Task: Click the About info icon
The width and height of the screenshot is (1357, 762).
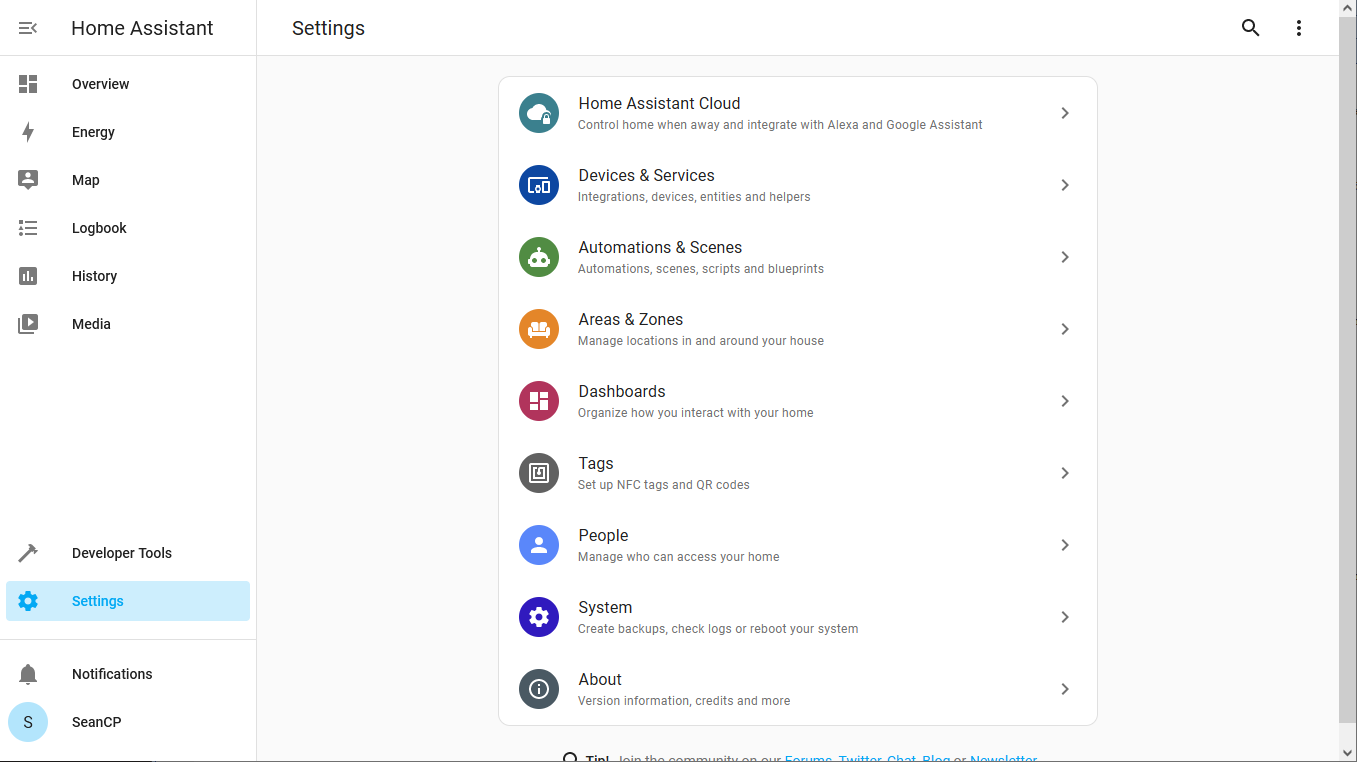Action: [539, 689]
